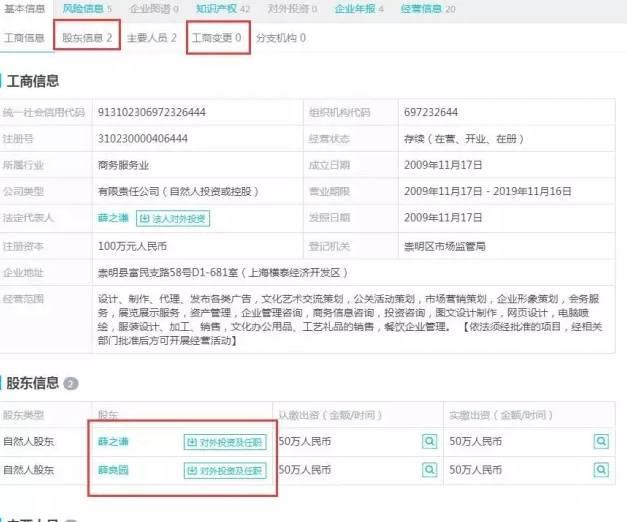
Task: Open the 基本信息 tab
Action: [x=24, y=8]
